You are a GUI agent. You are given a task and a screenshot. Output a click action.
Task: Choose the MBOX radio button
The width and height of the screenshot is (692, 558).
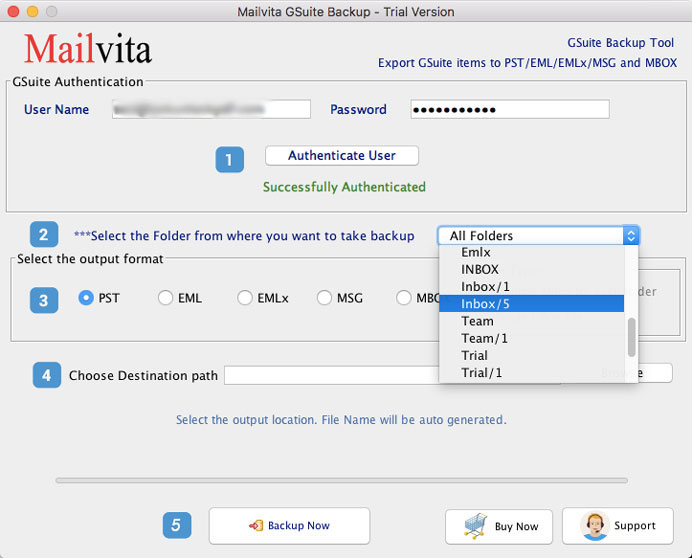404,298
